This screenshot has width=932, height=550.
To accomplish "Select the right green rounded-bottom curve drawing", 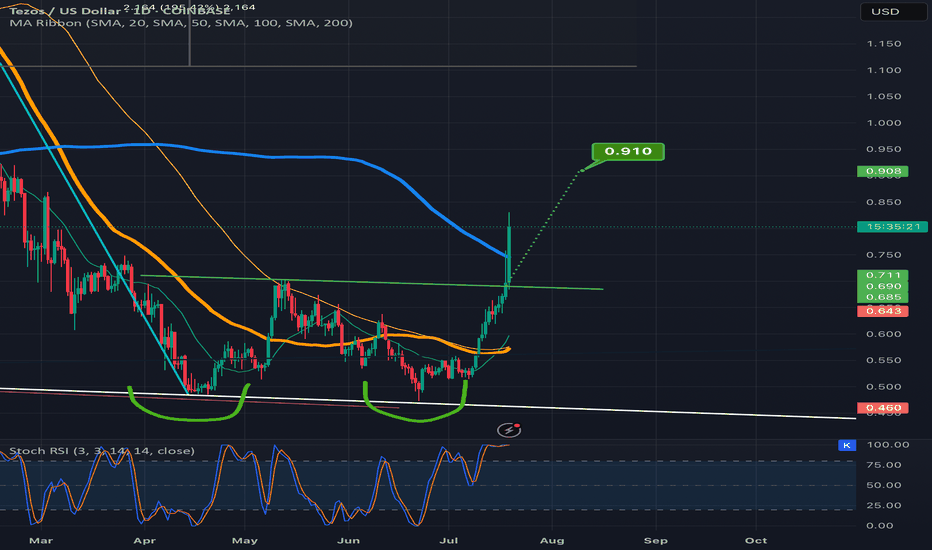I will [x=415, y=412].
